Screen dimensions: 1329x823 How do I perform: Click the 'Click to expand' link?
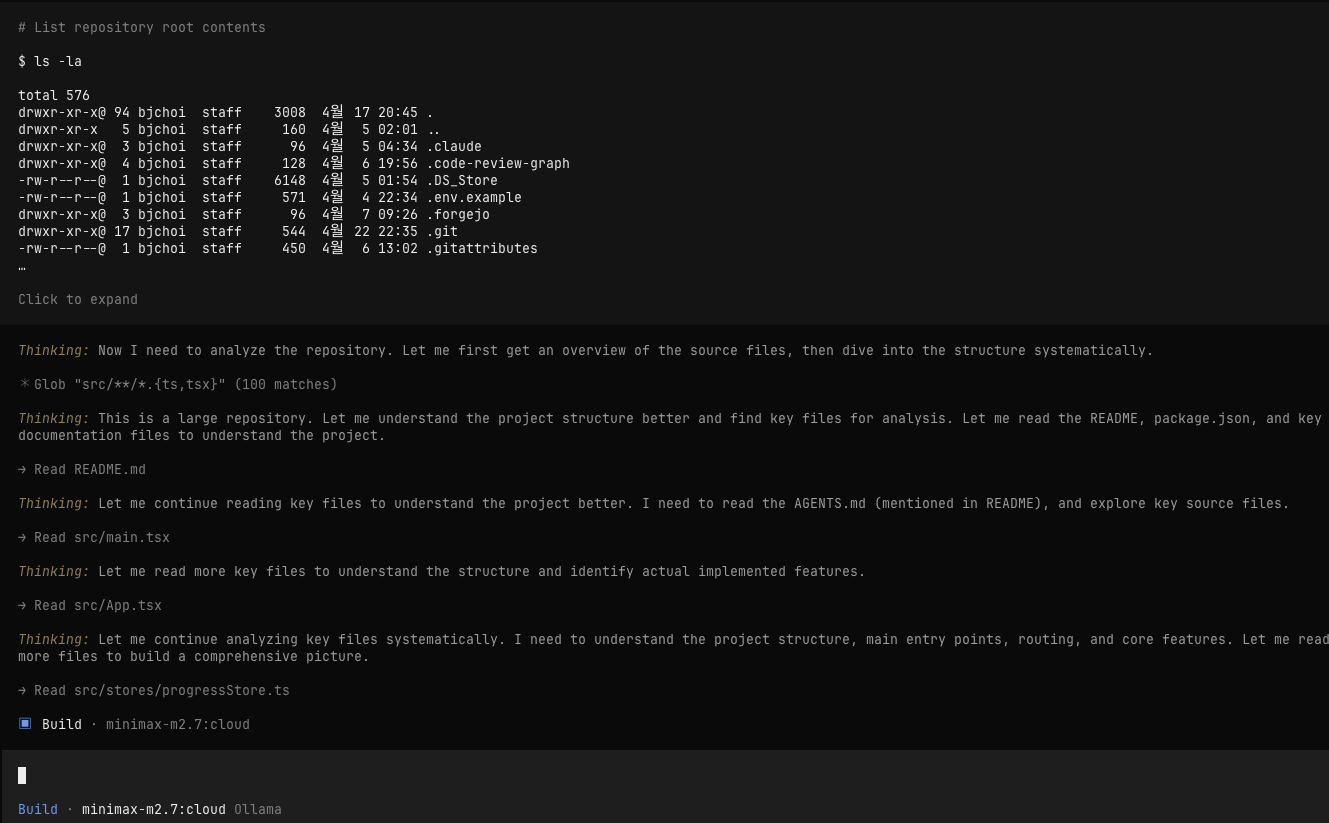pyautogui.click(x=78, y=299)
